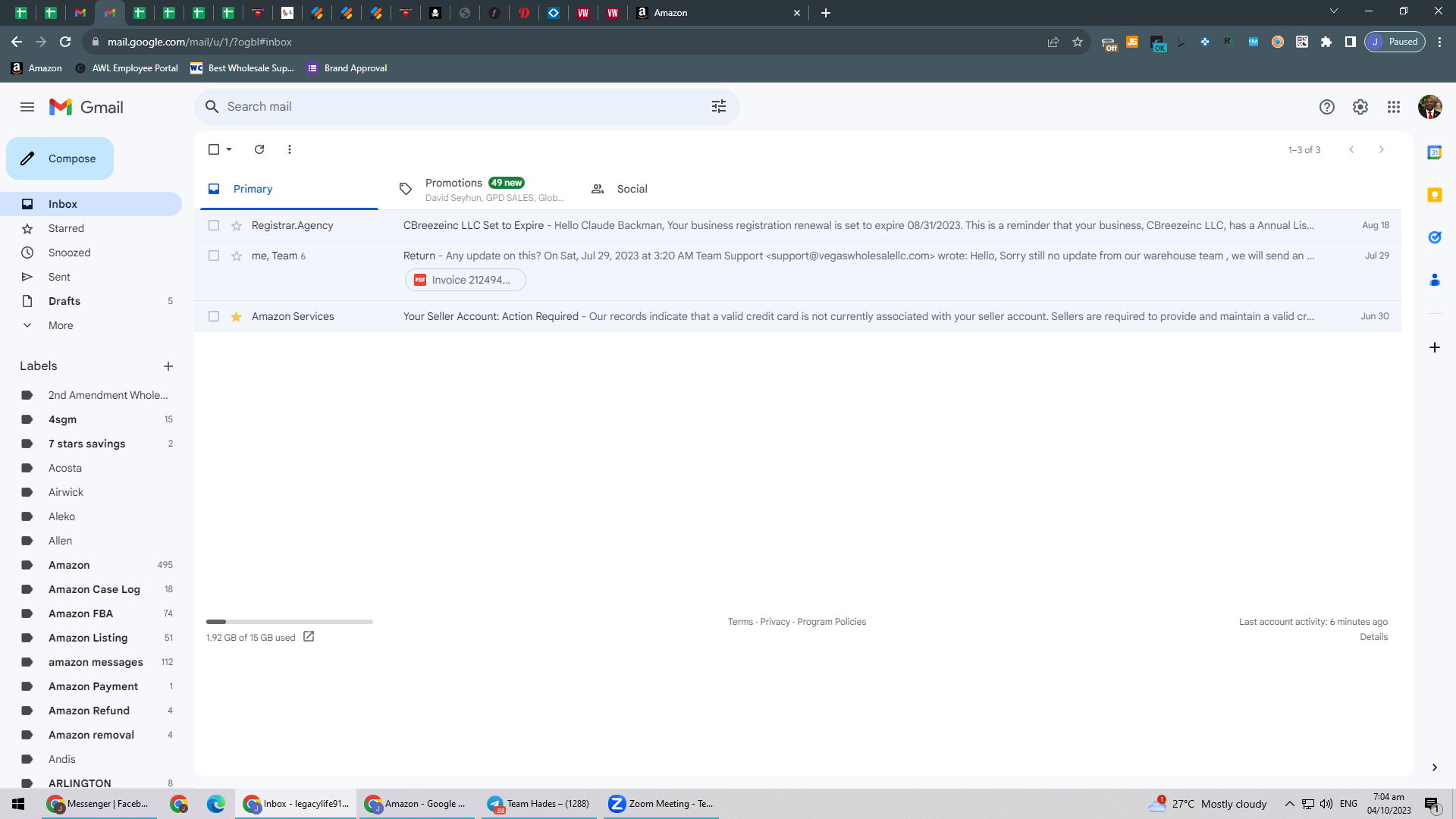Open the Program Policies link
The image size is (1456, 819).
tap(831, 622)
